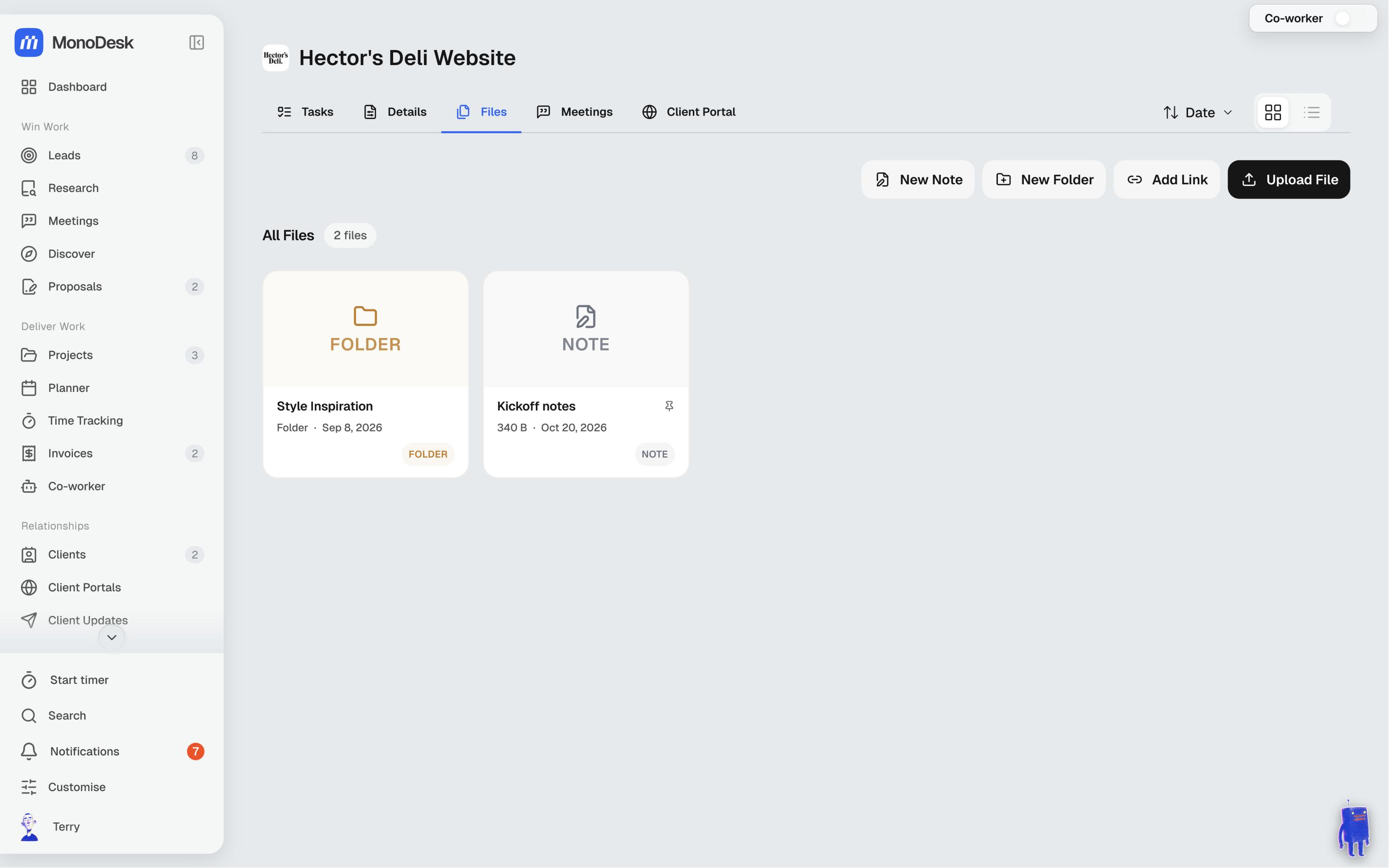1389x868 pixels.
Task: Switch to list view layout
Action: tap(1311, 112)
